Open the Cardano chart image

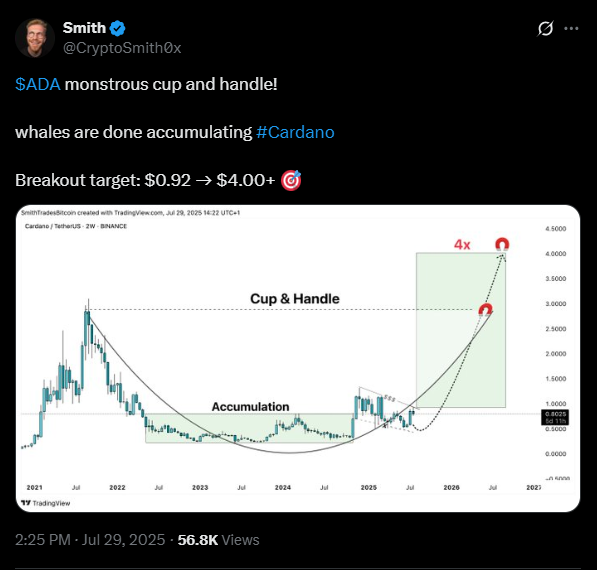298,358
